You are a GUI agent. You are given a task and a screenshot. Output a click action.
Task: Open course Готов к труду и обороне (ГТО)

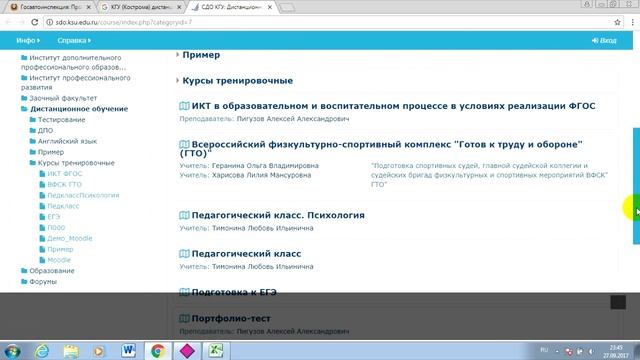381,149
